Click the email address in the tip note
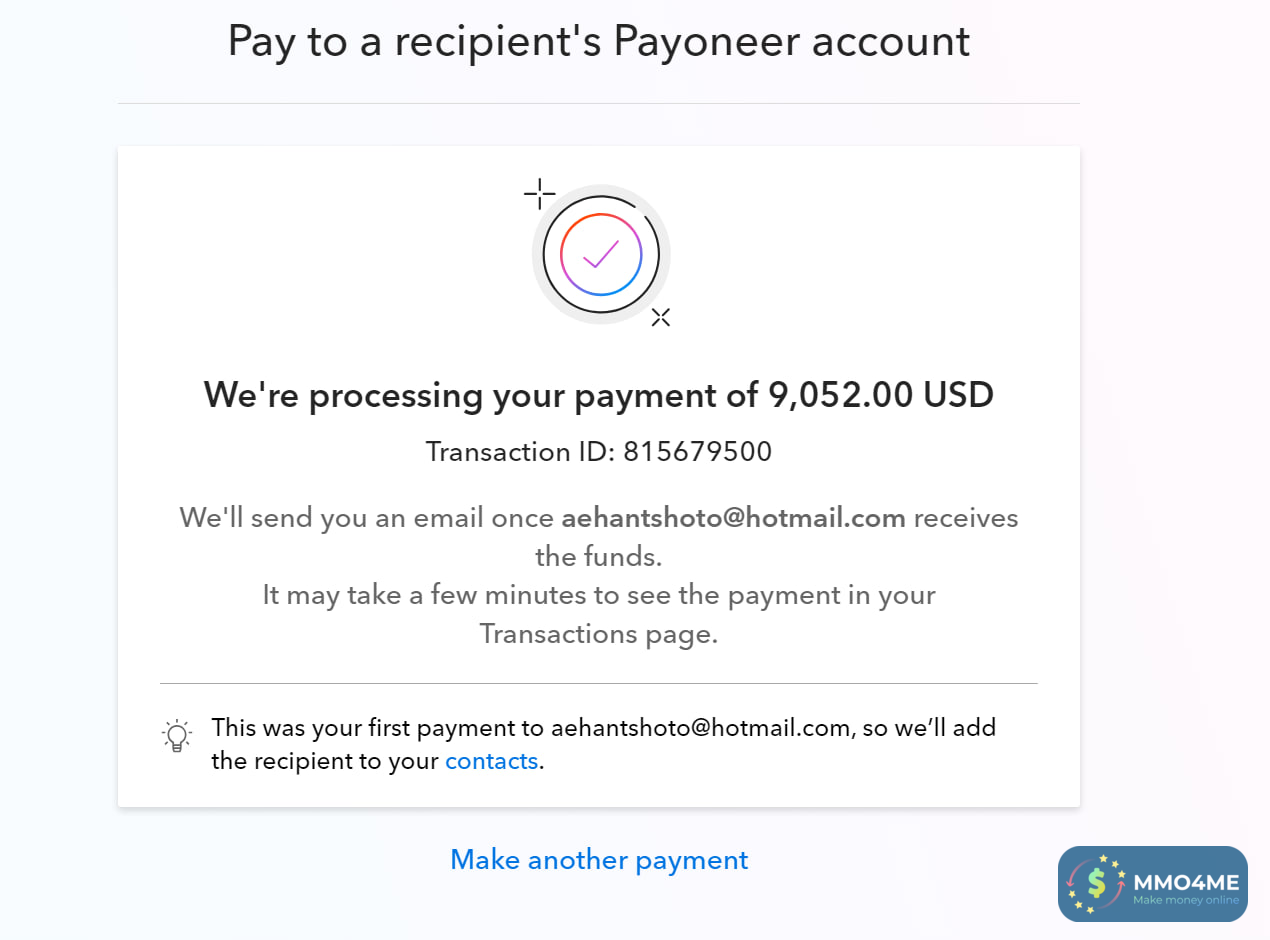This screenshot has height=940, width=1270. tap(700, 727)
